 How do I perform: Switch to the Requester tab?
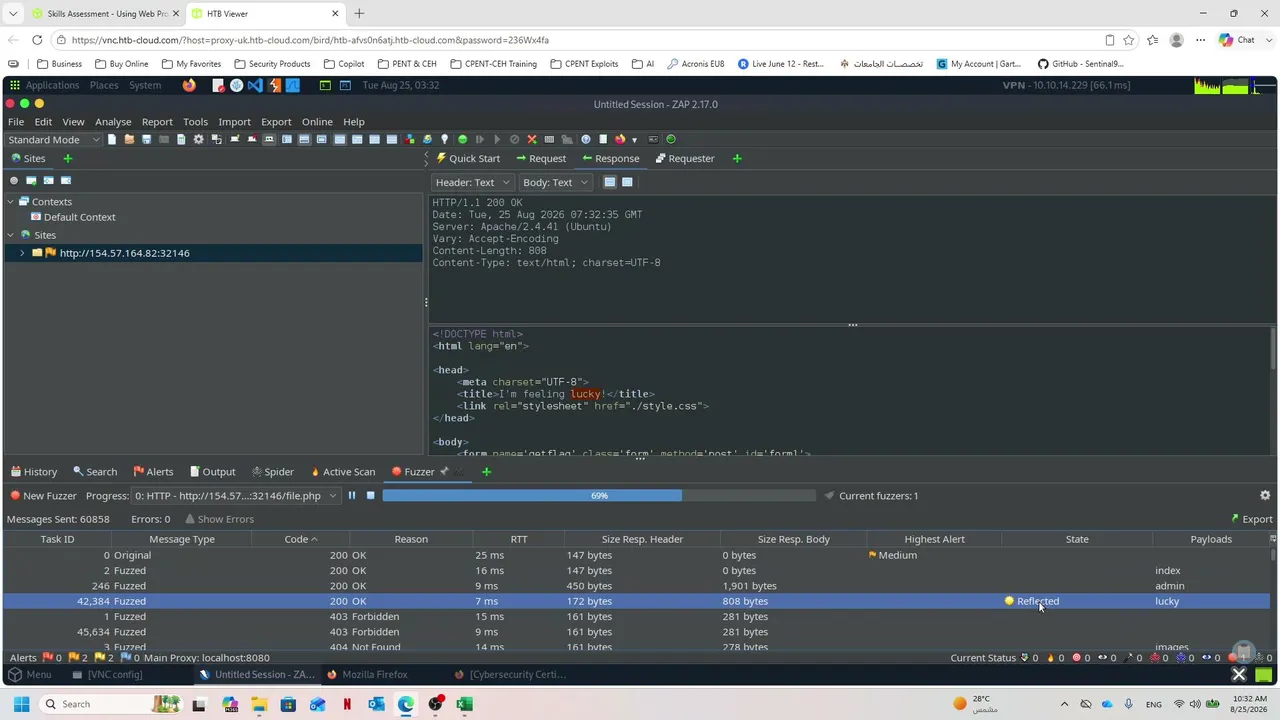click(685, 158)
